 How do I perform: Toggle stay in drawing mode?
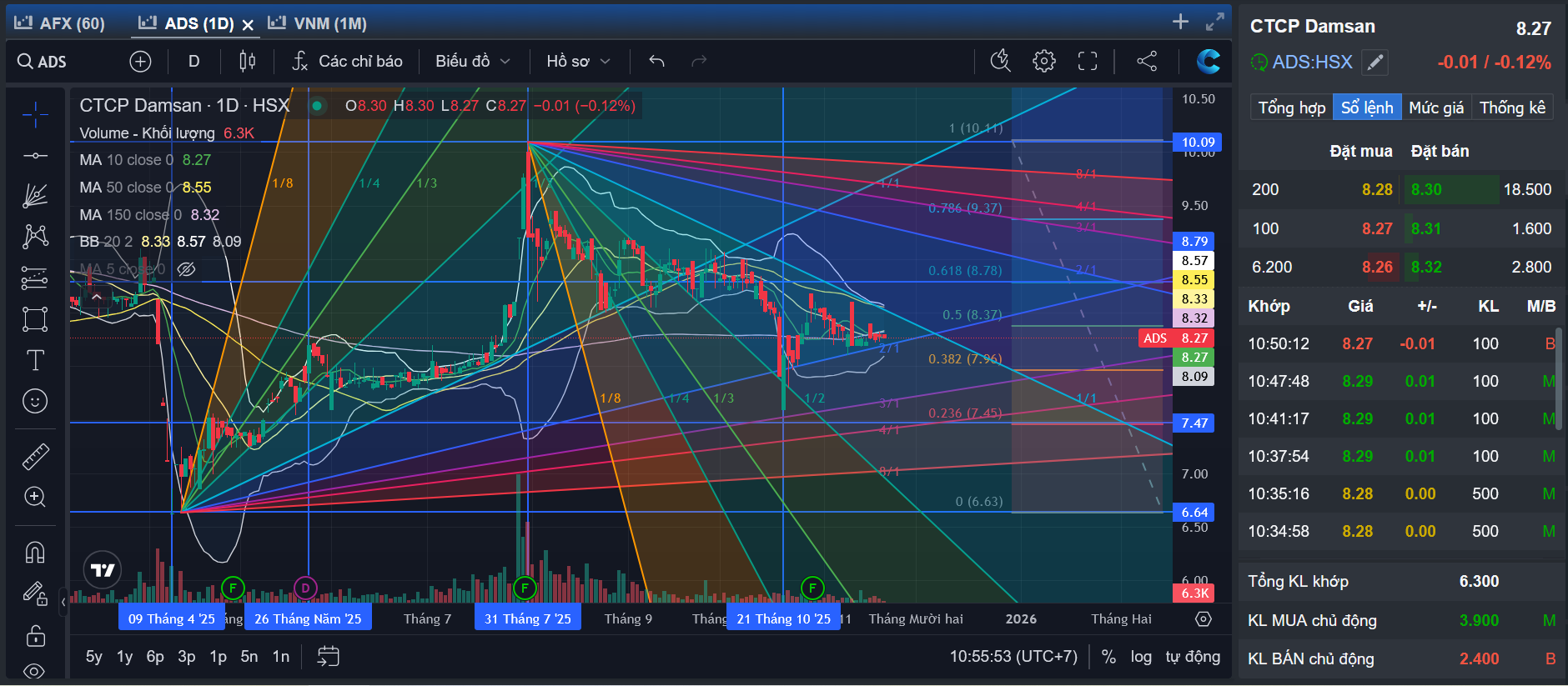coord(35,593)
